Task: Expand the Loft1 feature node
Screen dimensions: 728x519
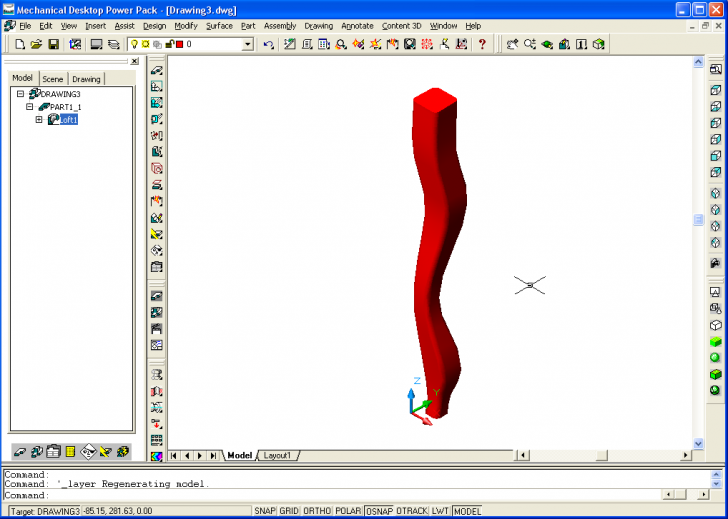Action: [39, 120]
